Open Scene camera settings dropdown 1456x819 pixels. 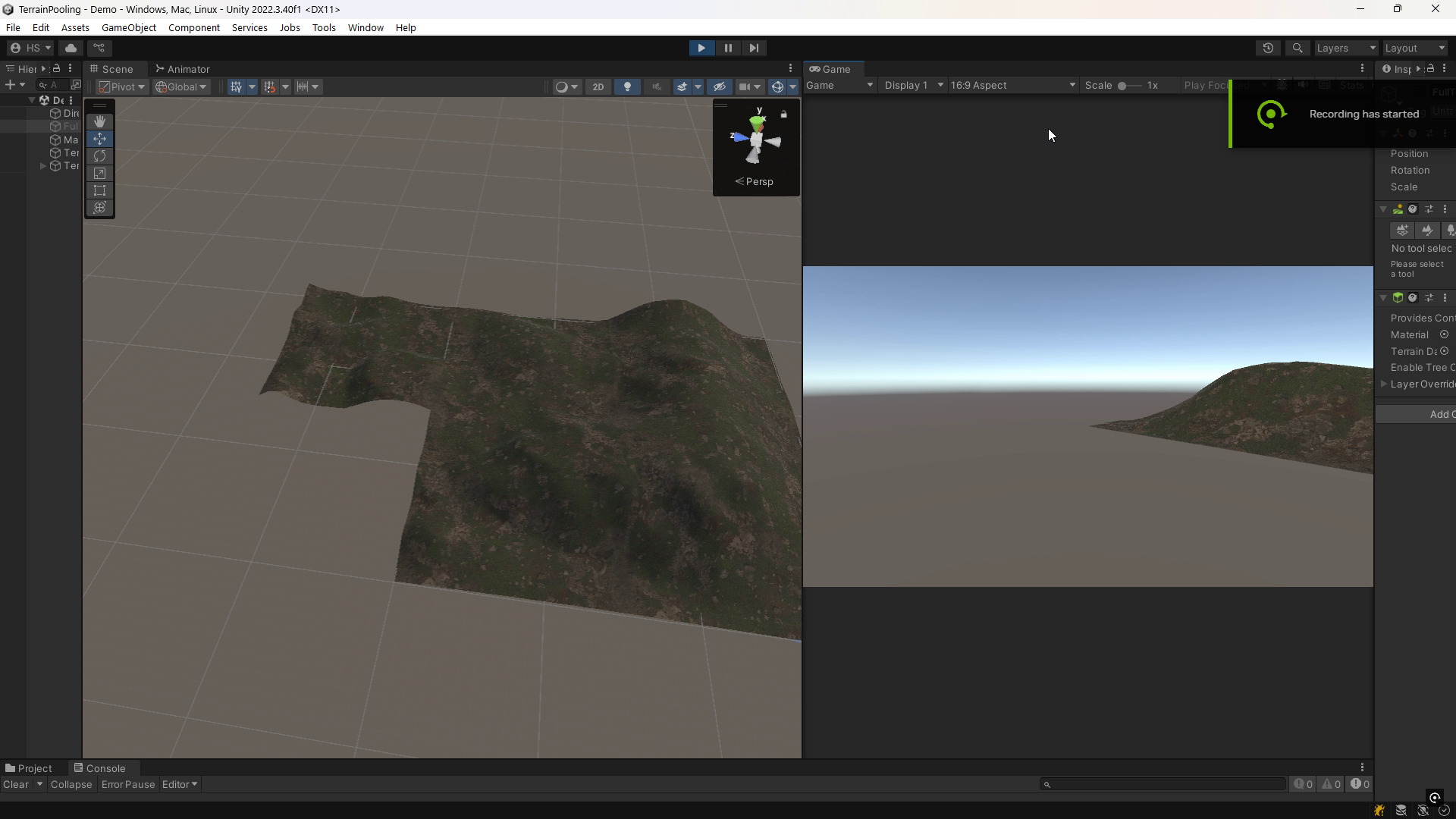click(x=749, y=86)
